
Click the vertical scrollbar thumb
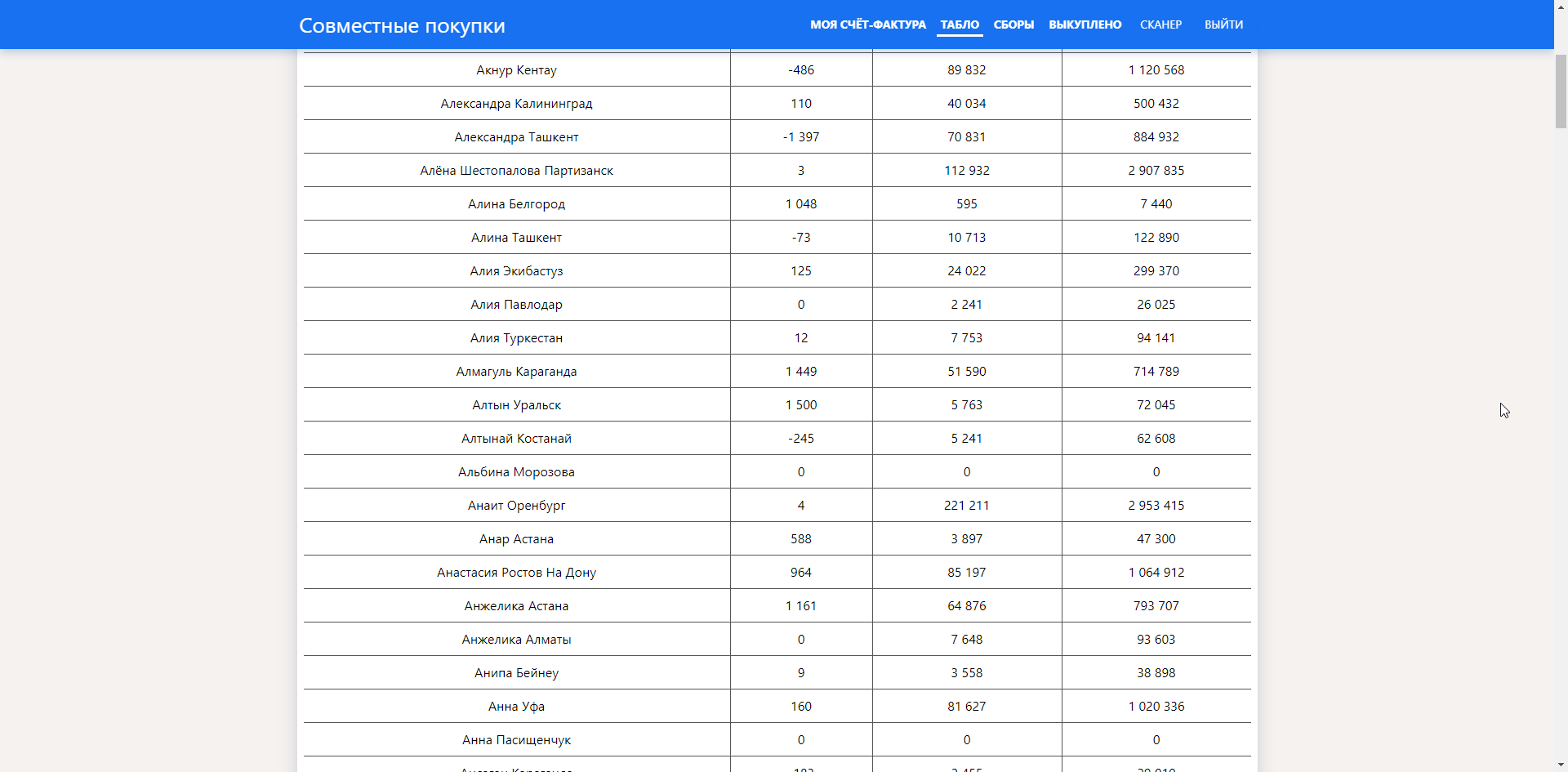click(x=1561, y=90)
